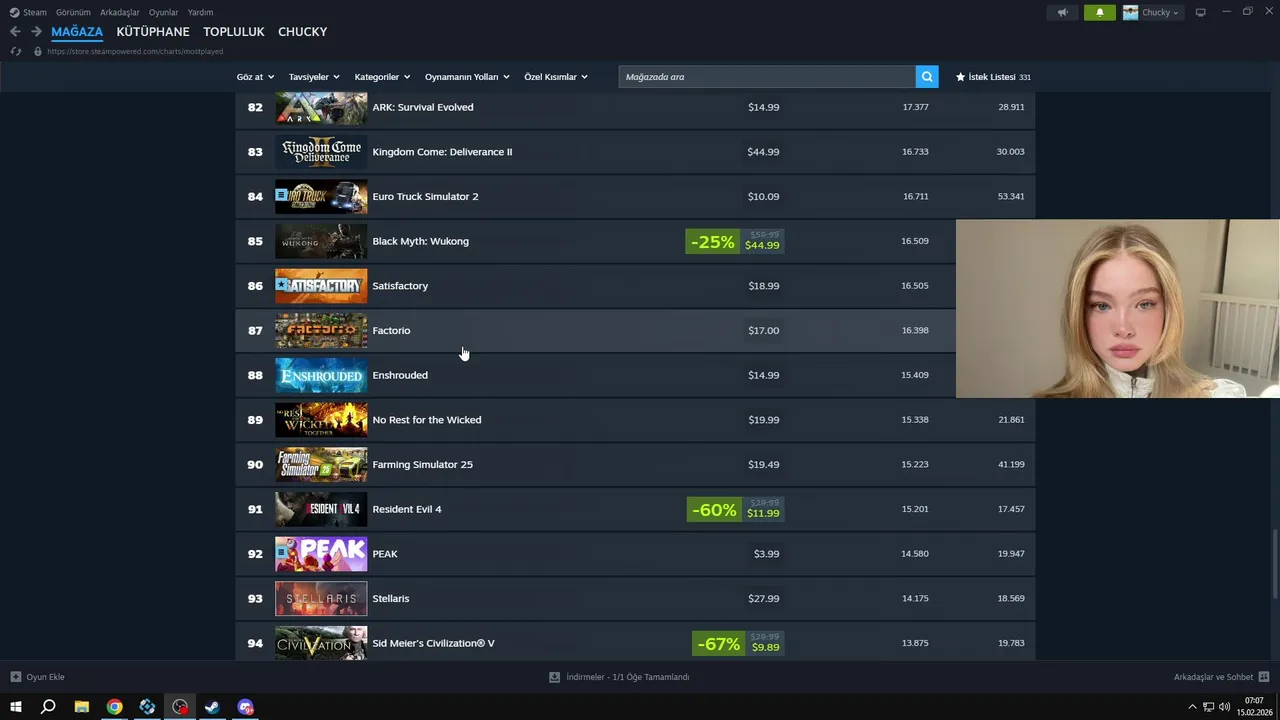Expand the Özel Kısımlar dropdown
The width and height of the screenshot is (1280, 720).
tap(556, 77)
